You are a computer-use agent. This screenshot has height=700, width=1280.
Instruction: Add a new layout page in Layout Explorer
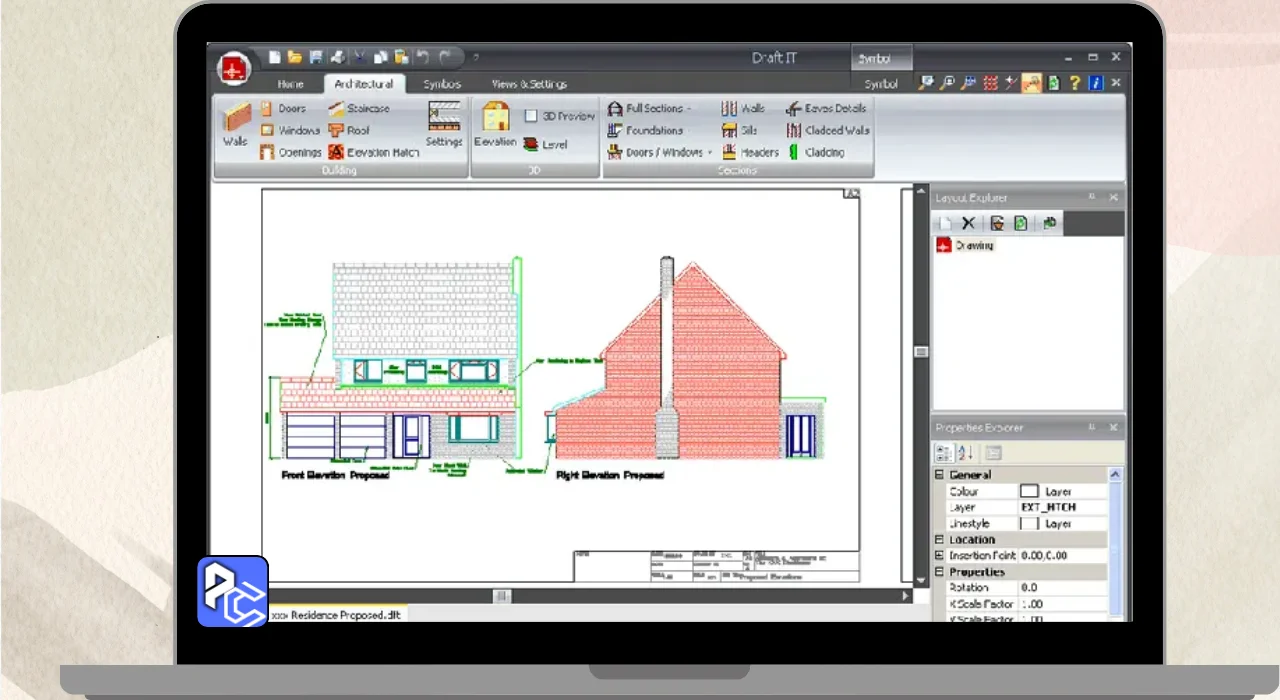[x=945, y=223]
